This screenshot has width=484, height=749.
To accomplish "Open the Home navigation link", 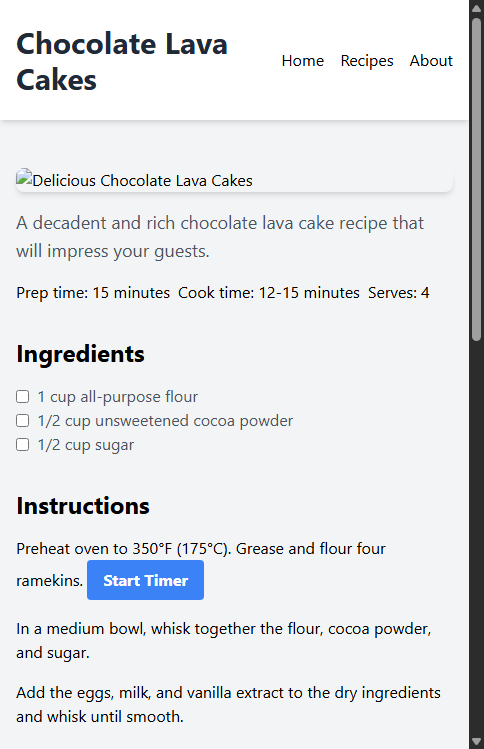I will tap(302, 61).
